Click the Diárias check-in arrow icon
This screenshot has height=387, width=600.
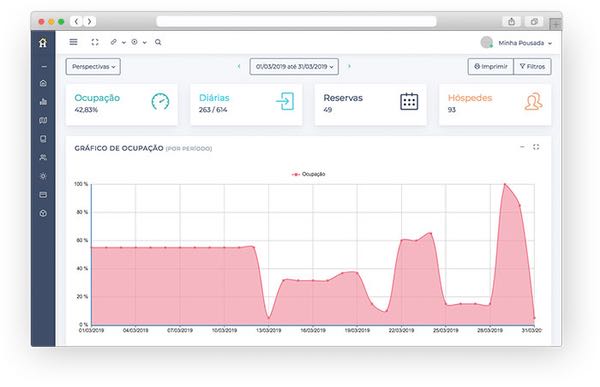[285, 101]
